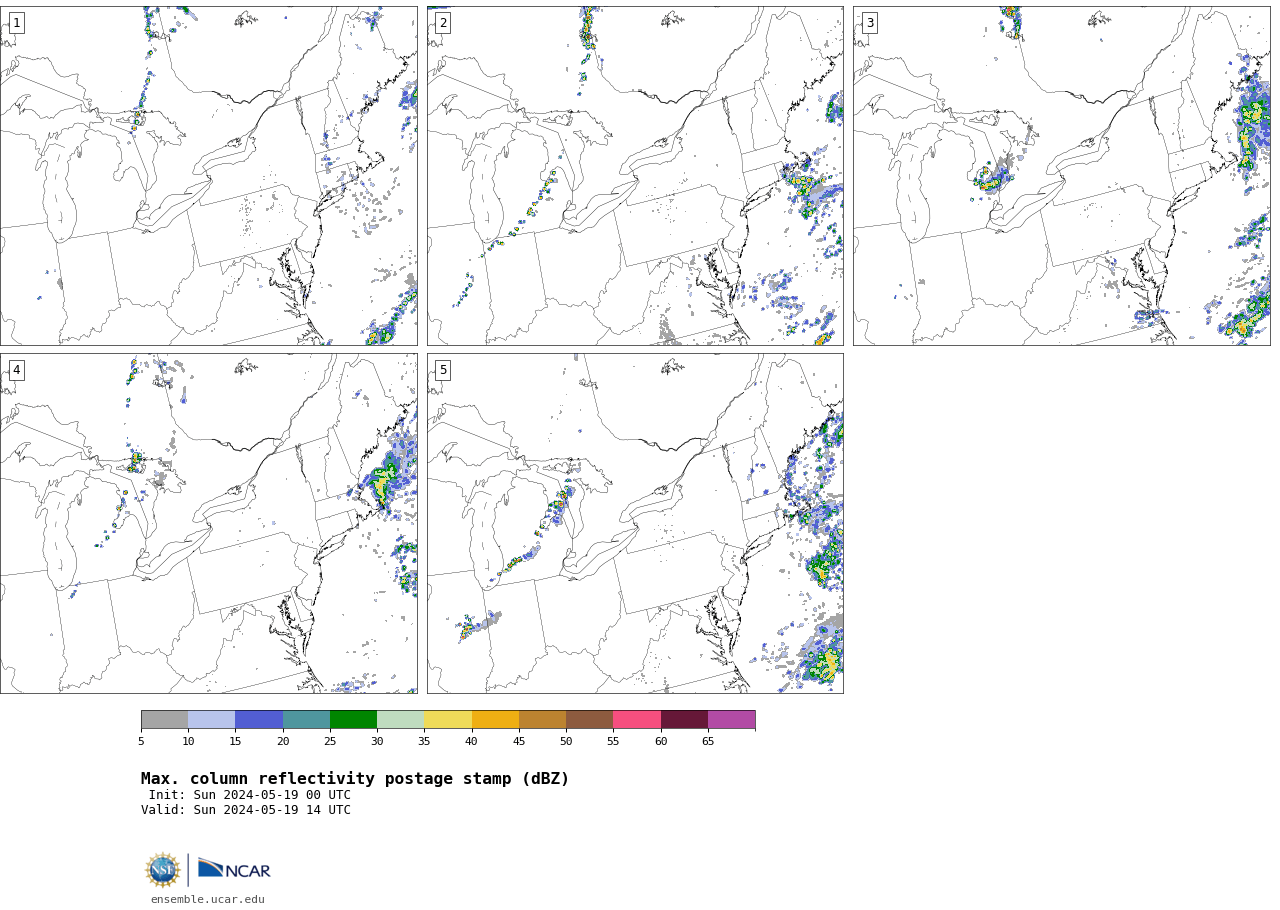Viewport: 1280px width, 910px height.
Task: Click the Max. column reflectivity title
Action: pyautogui.click(x=355, y=779)
